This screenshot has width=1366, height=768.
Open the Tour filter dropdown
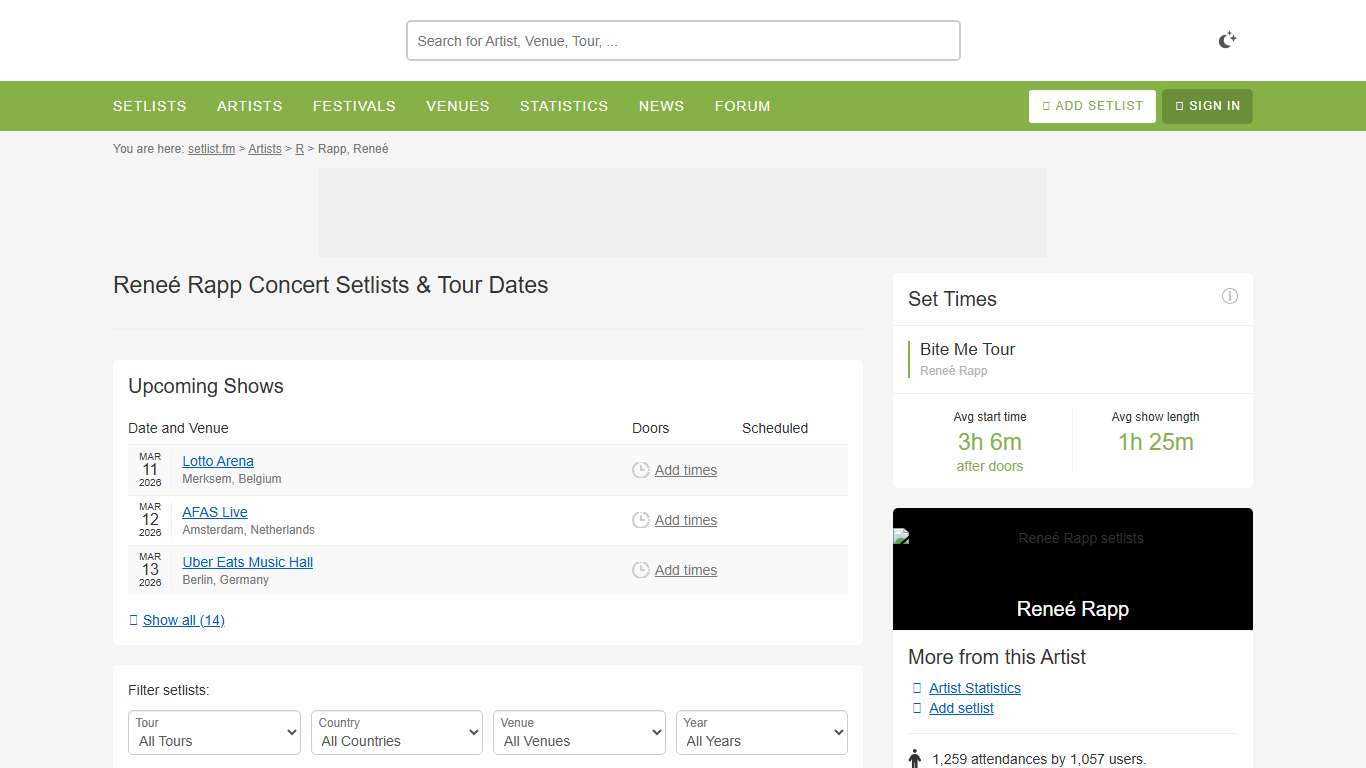[214, 732]
